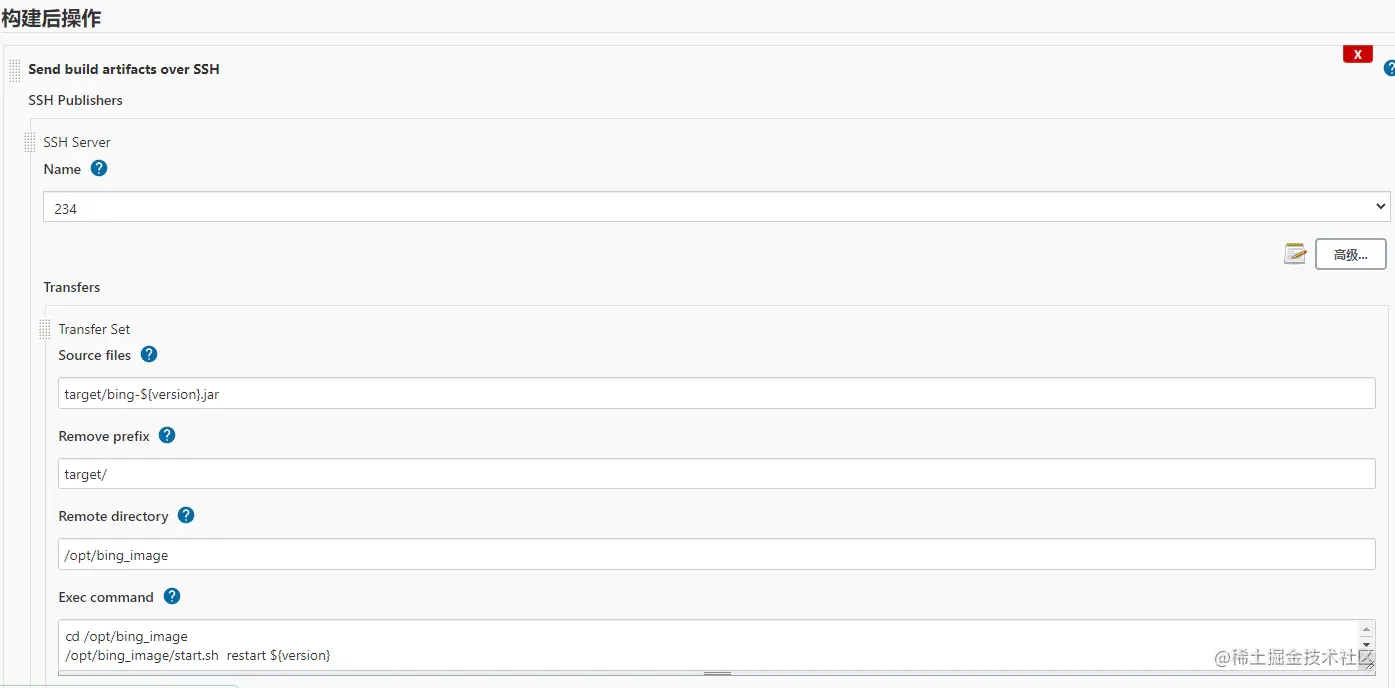This screenshot has width=1395, height=688.
Task: Click the Exec command resize grip
Action: [1368, 664]
